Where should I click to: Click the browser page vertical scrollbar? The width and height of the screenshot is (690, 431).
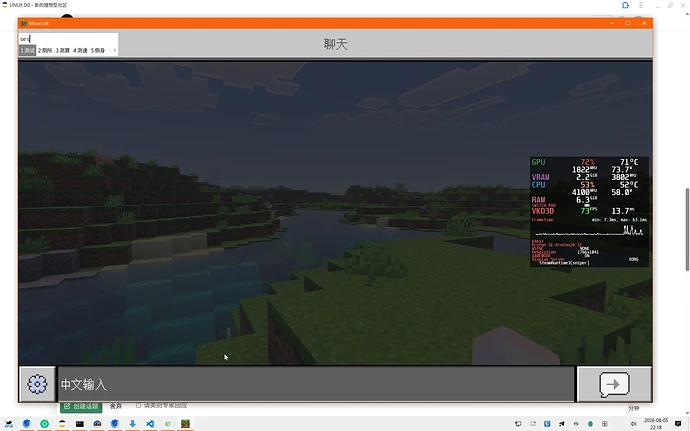tap(687, 229)
